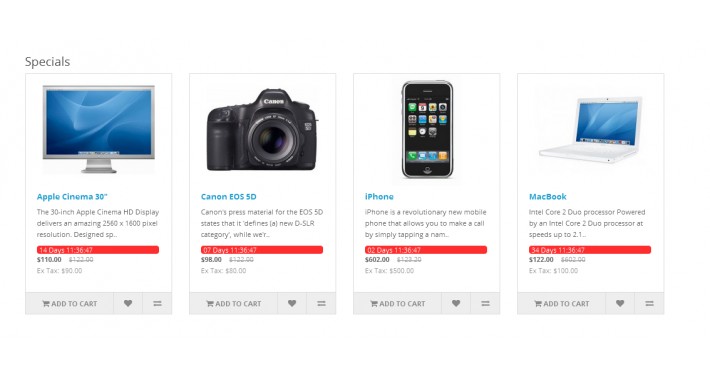Add Apple Cinema 30" to cart
This screenshot has height=380, width=710.
[x=70, y=303]
